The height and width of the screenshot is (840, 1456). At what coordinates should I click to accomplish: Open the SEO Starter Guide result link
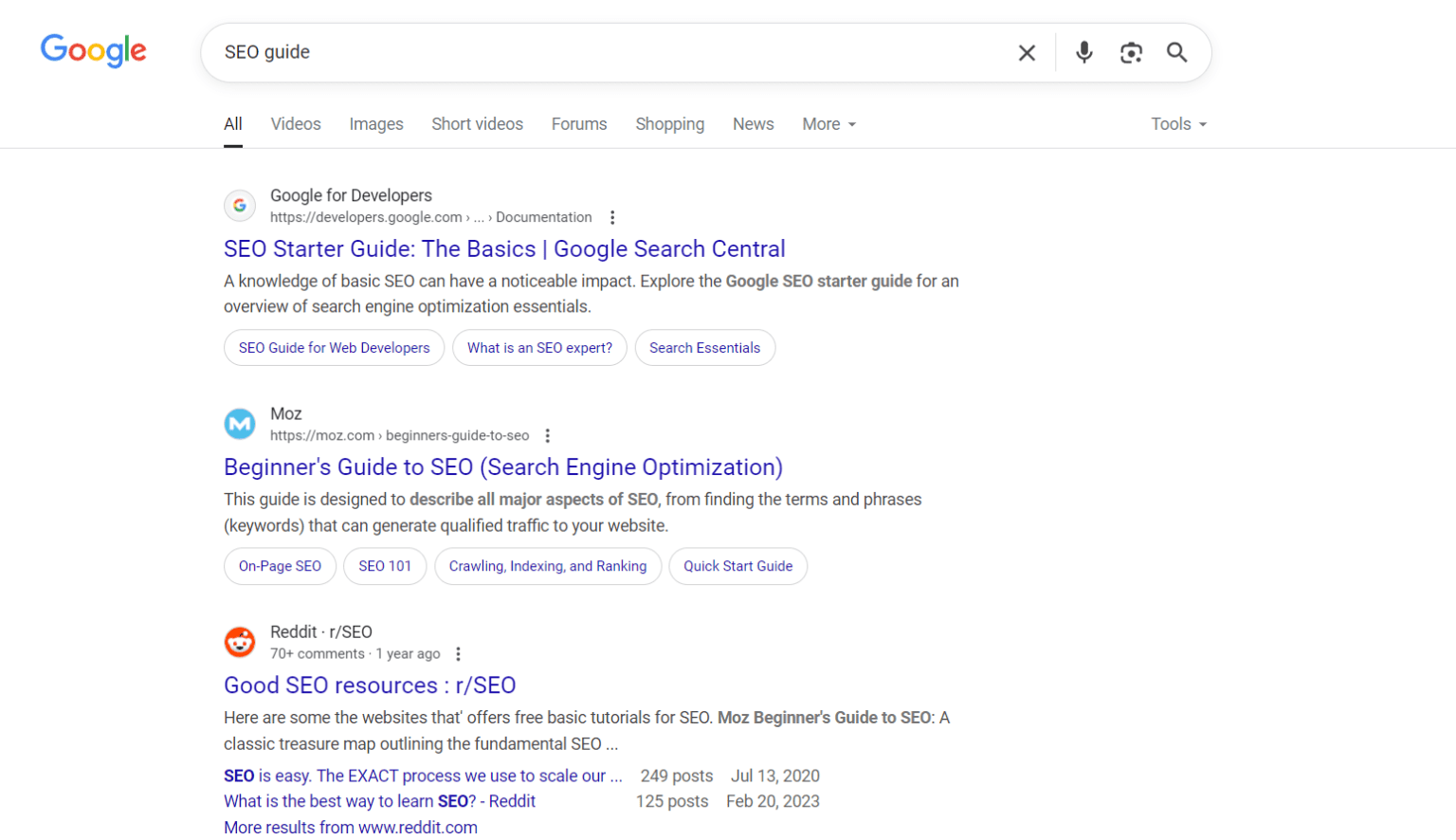[x=503, y=248]
